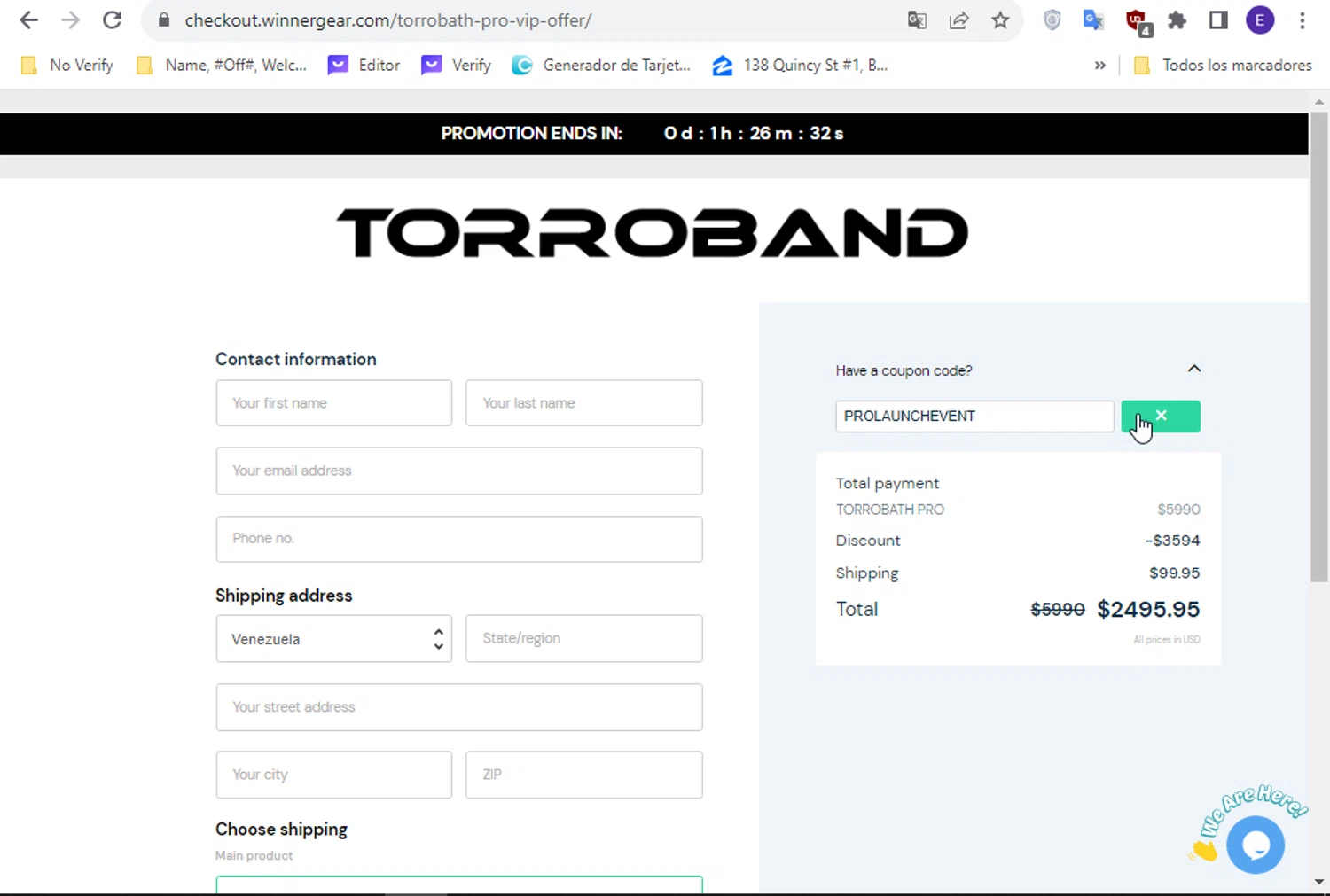This screenshot has width=1330, height=896.
Task: Open Generador de Tarjet... bookmark
Action: click(x=601, y=65)
